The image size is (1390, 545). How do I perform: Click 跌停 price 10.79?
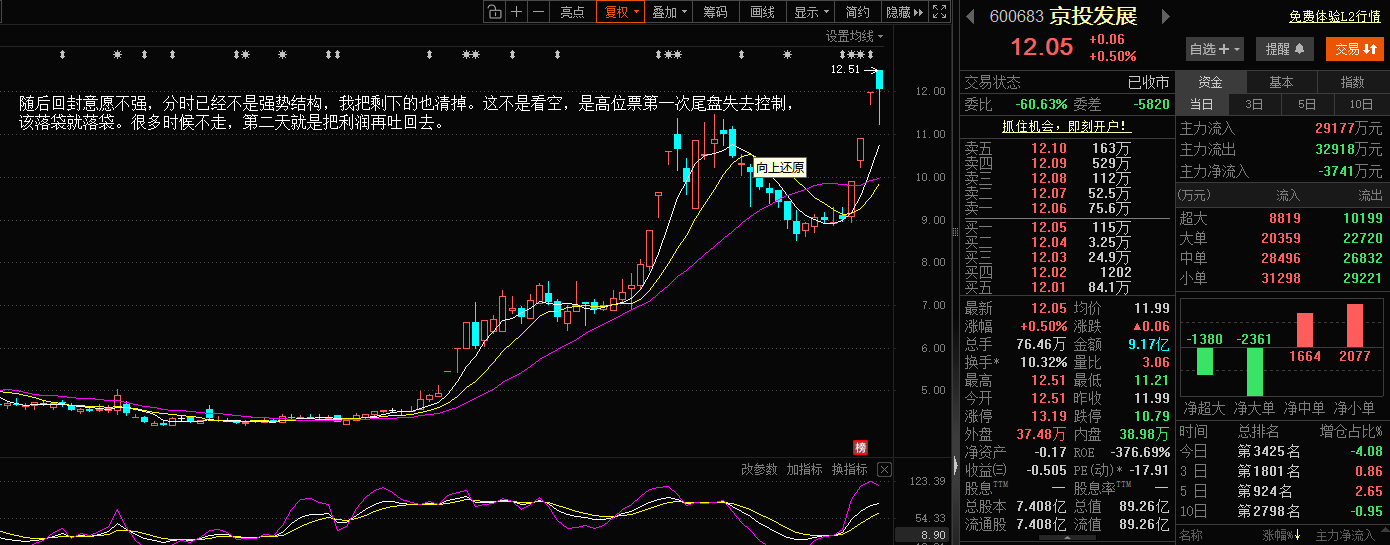tap(1151, 416)
